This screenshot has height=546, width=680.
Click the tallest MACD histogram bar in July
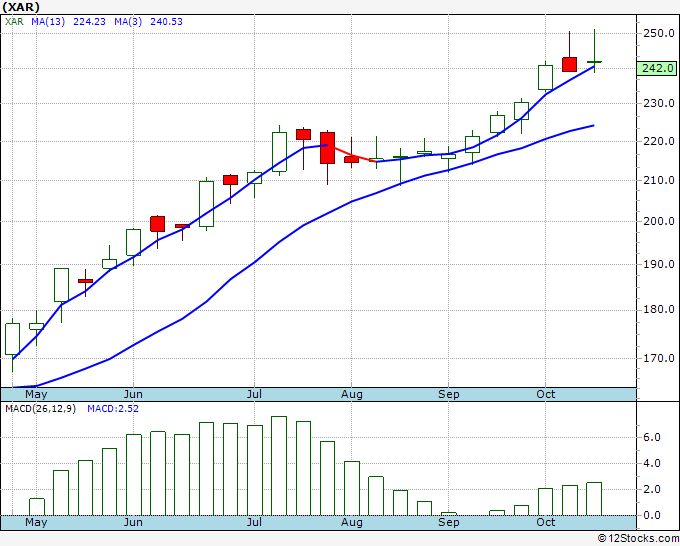[x=279, y=466]
